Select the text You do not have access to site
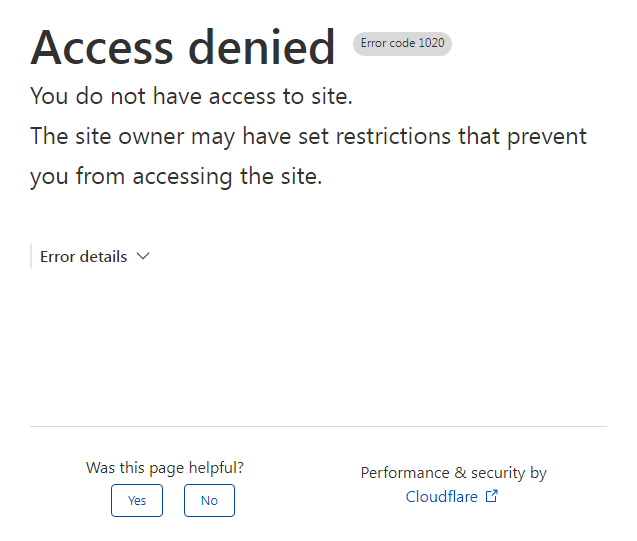The width and height of the screenshot is (637, 541). click(191, 96)
